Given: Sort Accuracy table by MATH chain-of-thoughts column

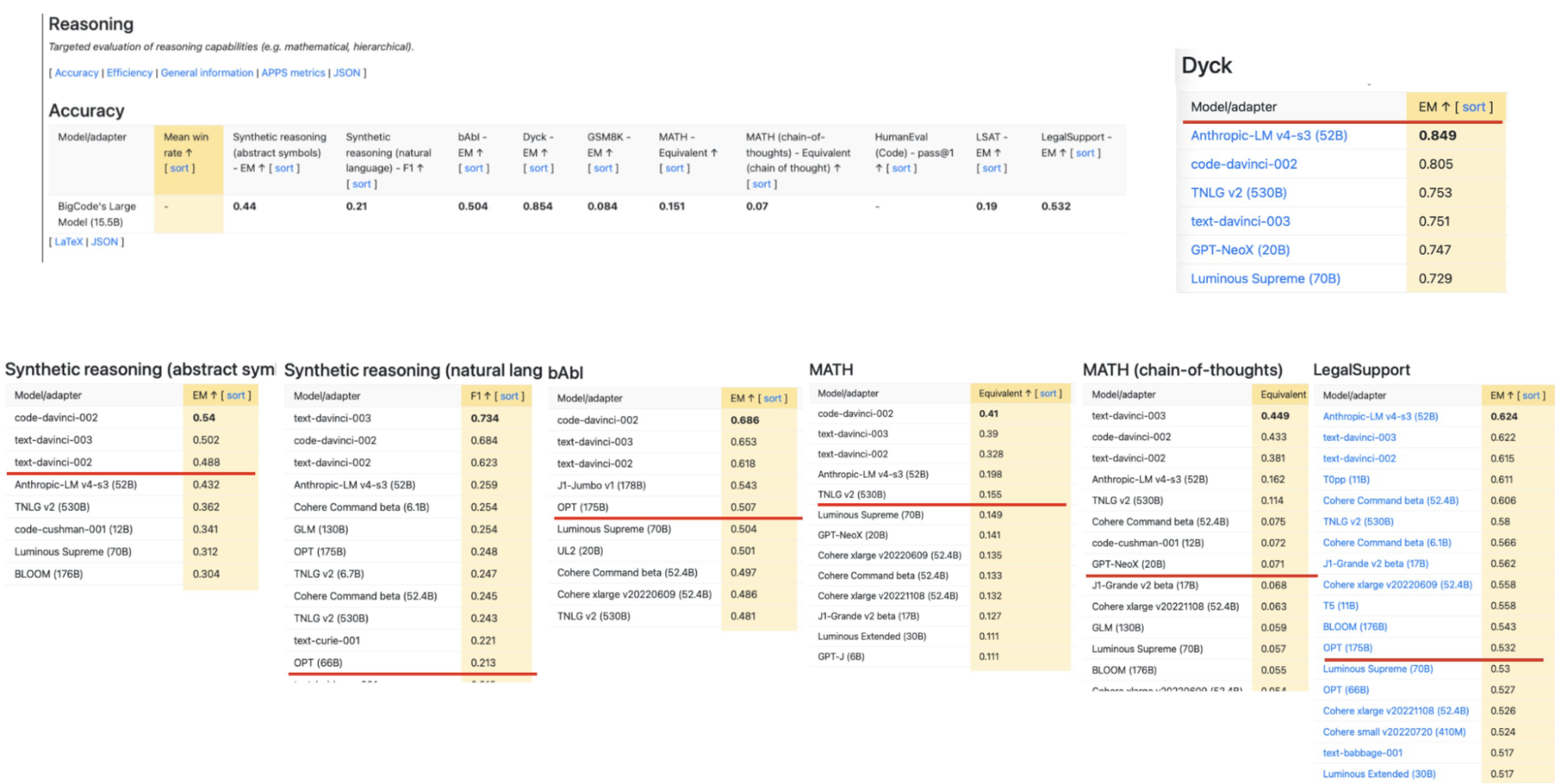Looking at the screenshot, I should point(762,184).
